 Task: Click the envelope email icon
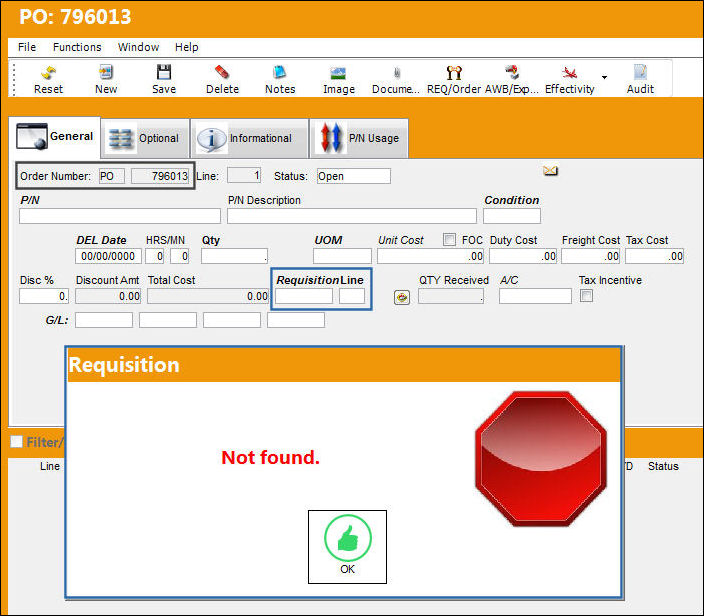(550, 171)
